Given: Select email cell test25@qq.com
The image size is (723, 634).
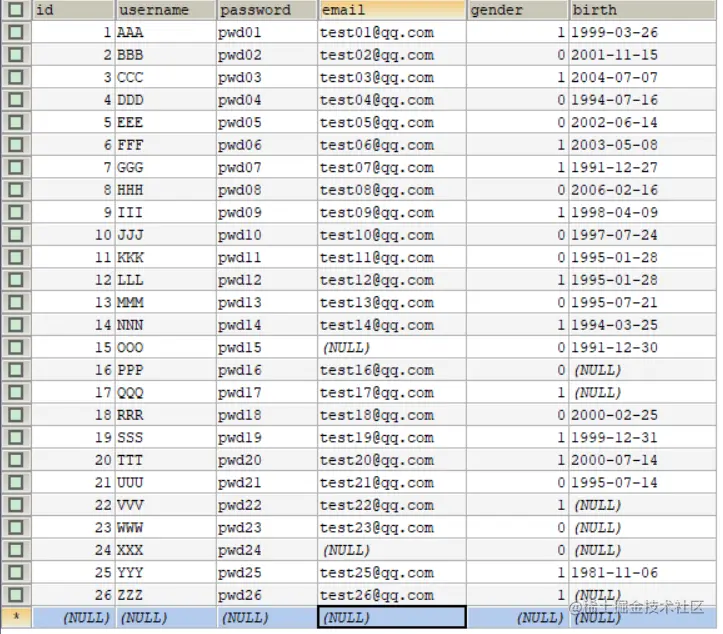Looking at the screenshot, I should 392,573.
